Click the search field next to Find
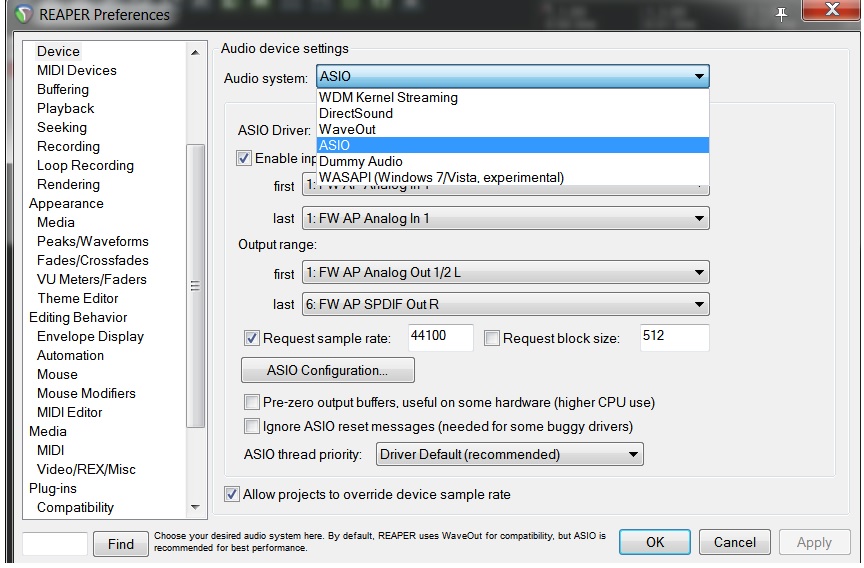 click(x=55, y=544)
